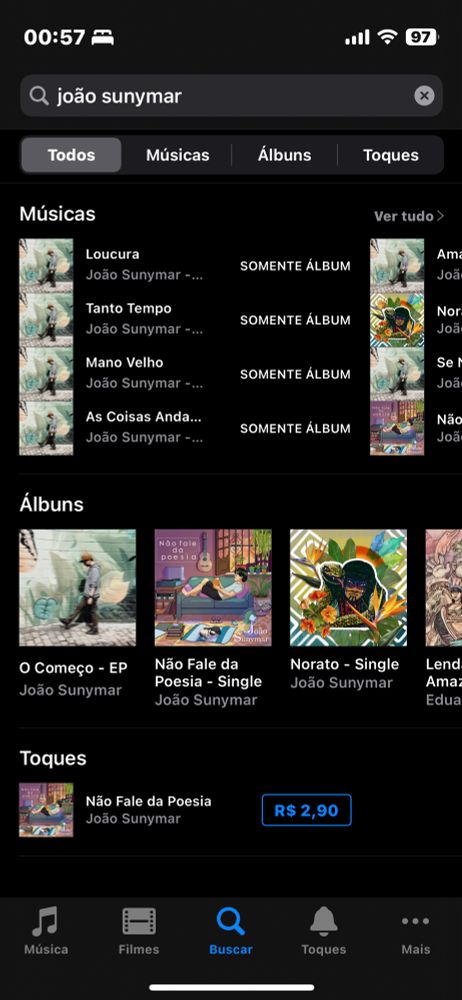Switch to the Músicas filter segment
This screenshot has height=1000, width=462.
tap(177, 155)
